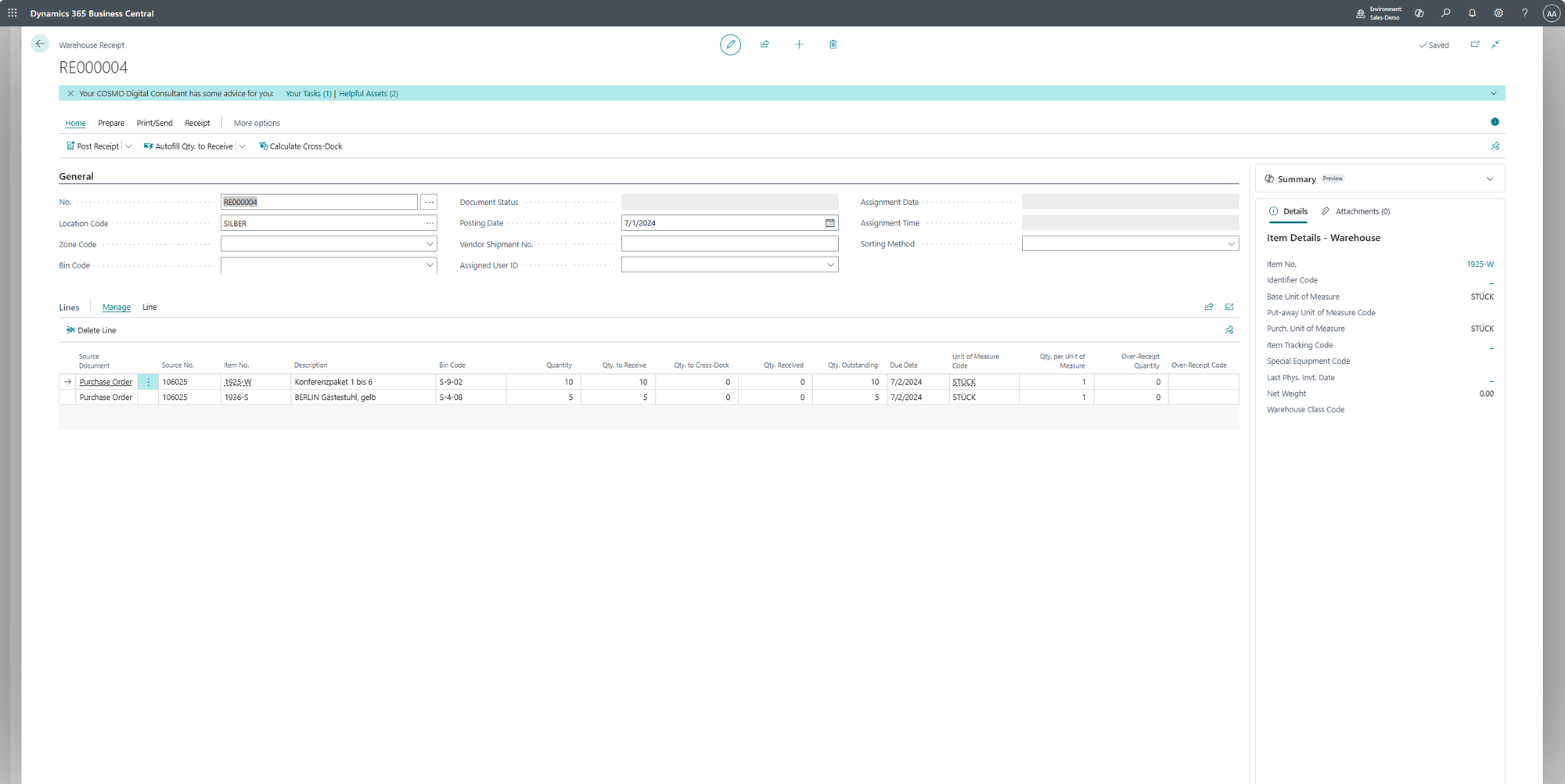
Task: Click the delete trash can icon
Action: pos(833,45)
